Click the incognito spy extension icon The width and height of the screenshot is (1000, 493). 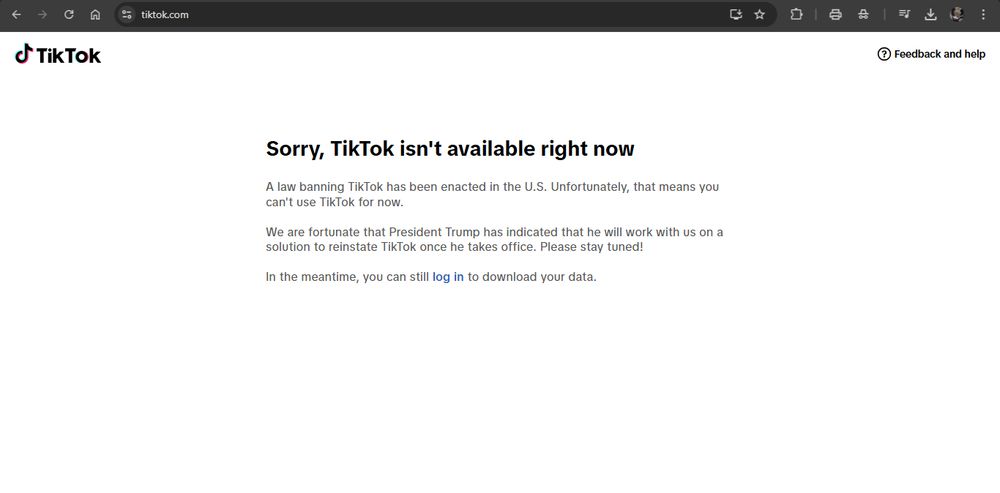click(x=864, y=14)
